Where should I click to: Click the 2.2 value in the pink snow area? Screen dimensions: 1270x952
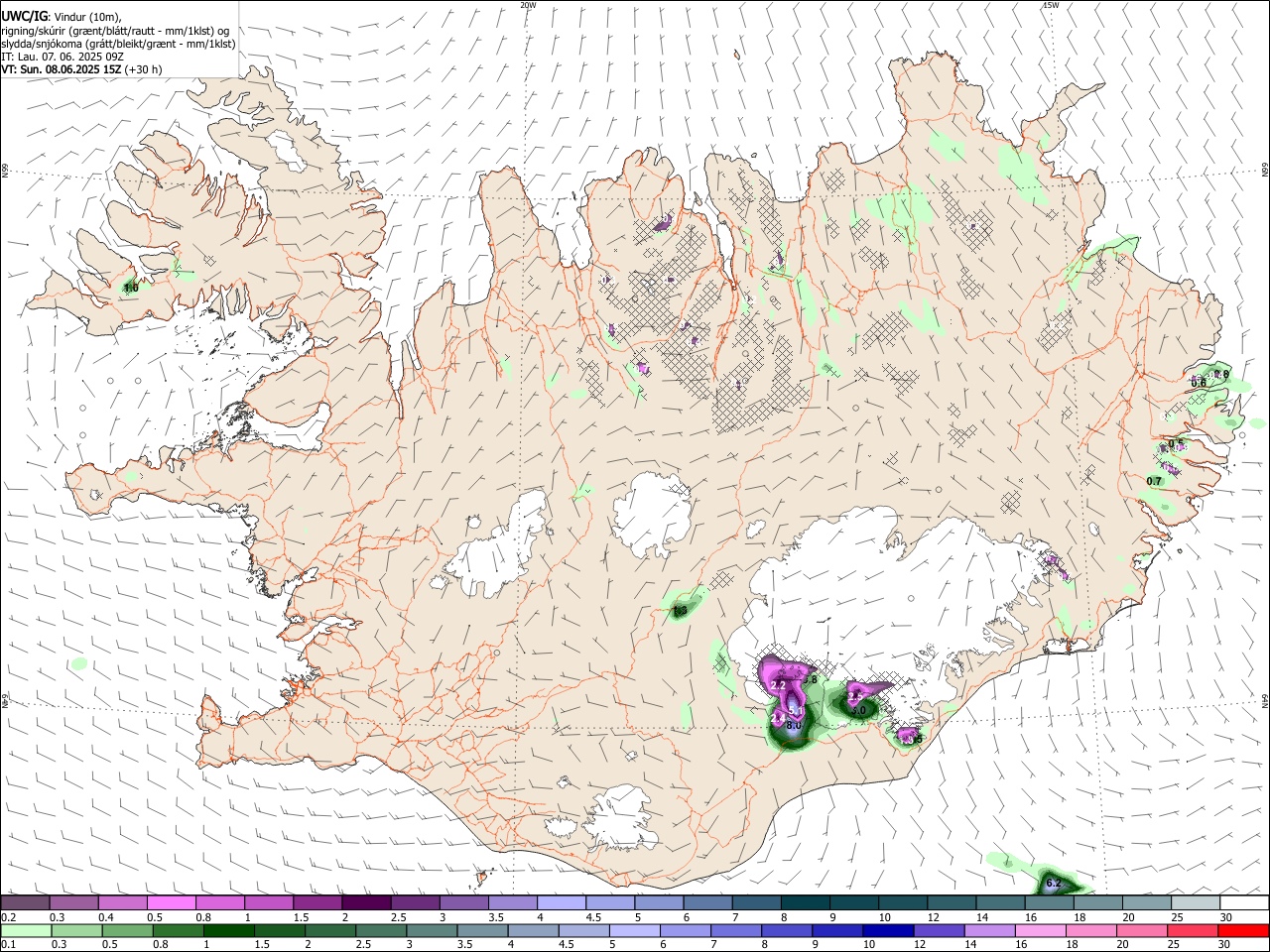[778, 685]
